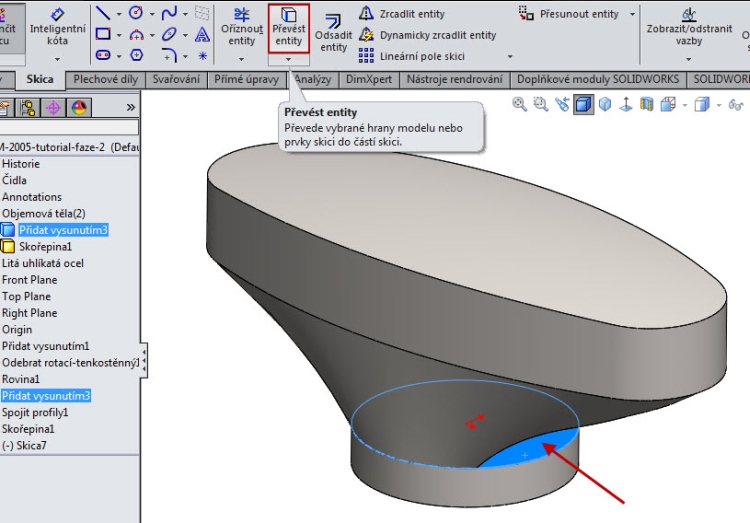Click the Previous View icon
This screenshot has width=750, height=523.
coord(562,104)
